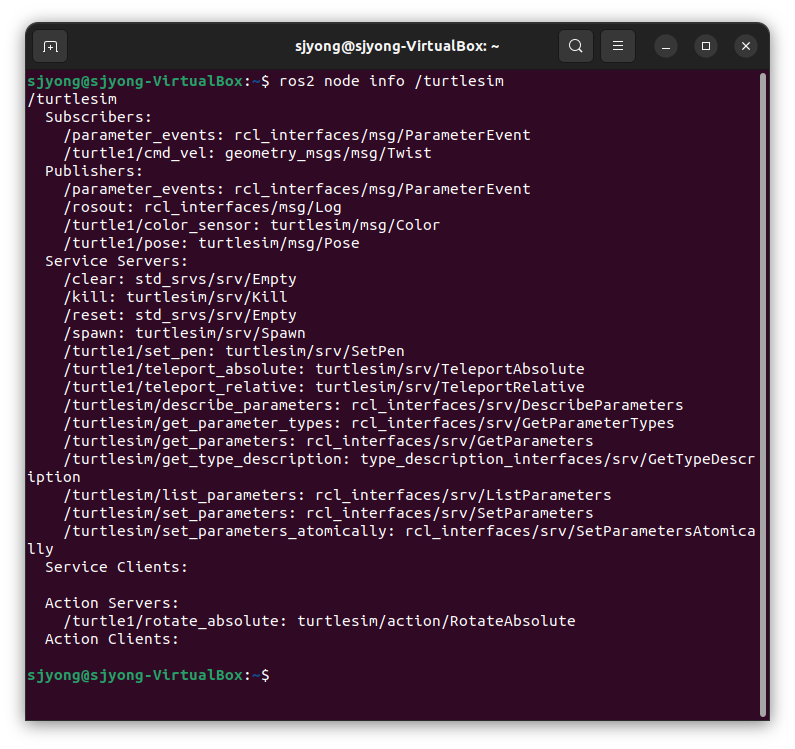Click the 'Service Clients:' heading
Screen dimensions: 795x749
pos(116,567)
